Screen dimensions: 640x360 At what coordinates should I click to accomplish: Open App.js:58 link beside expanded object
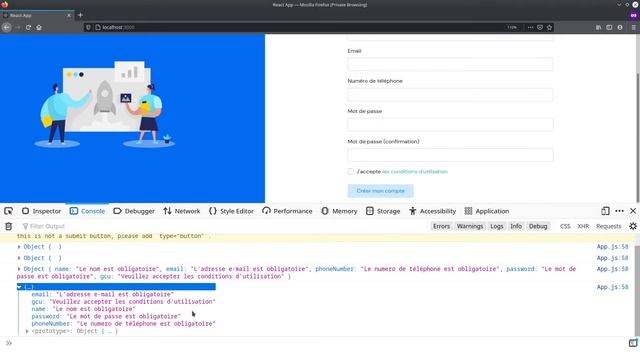(612, 287)
